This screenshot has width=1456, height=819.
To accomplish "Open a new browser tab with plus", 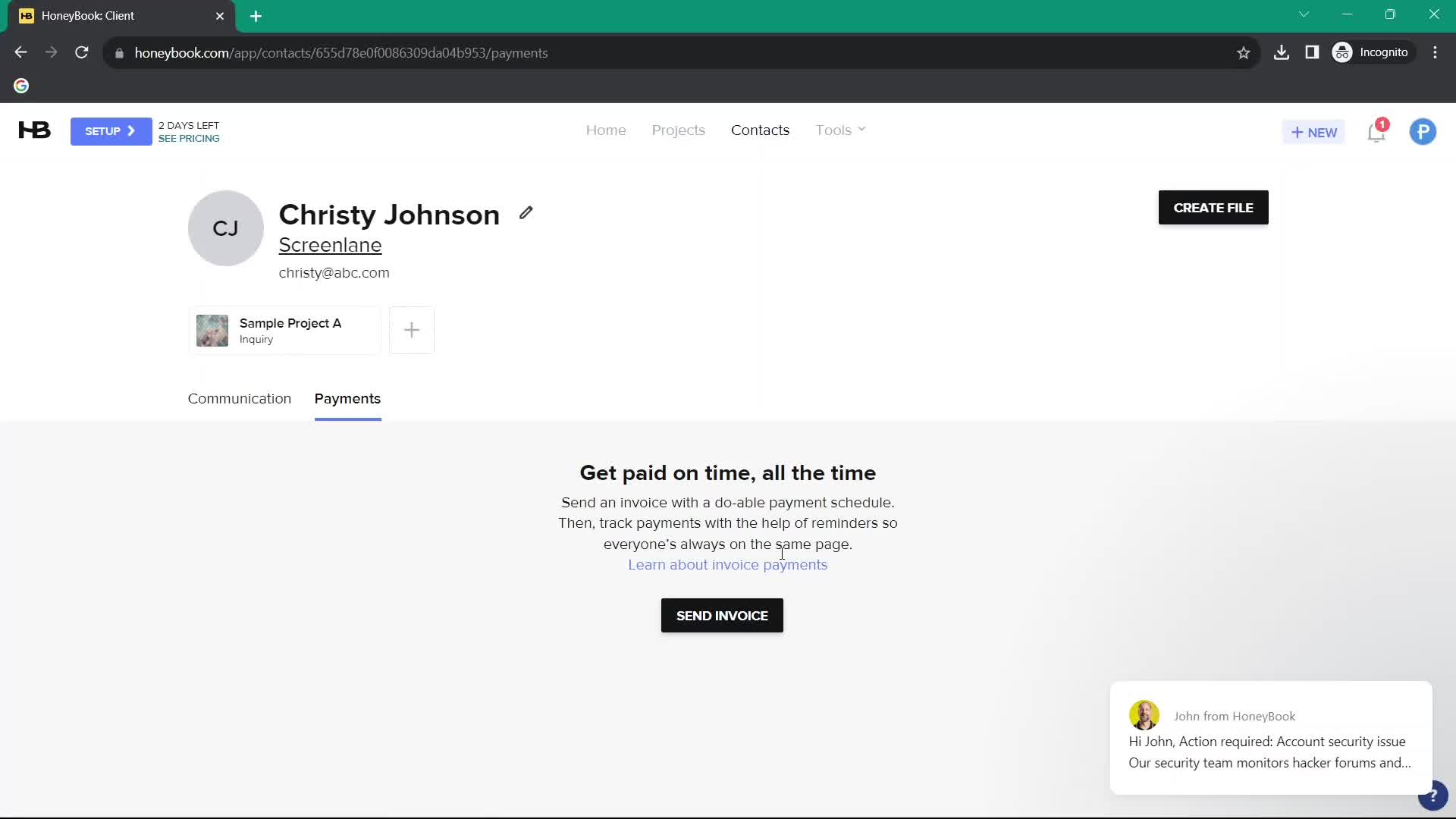I will 256,17.
